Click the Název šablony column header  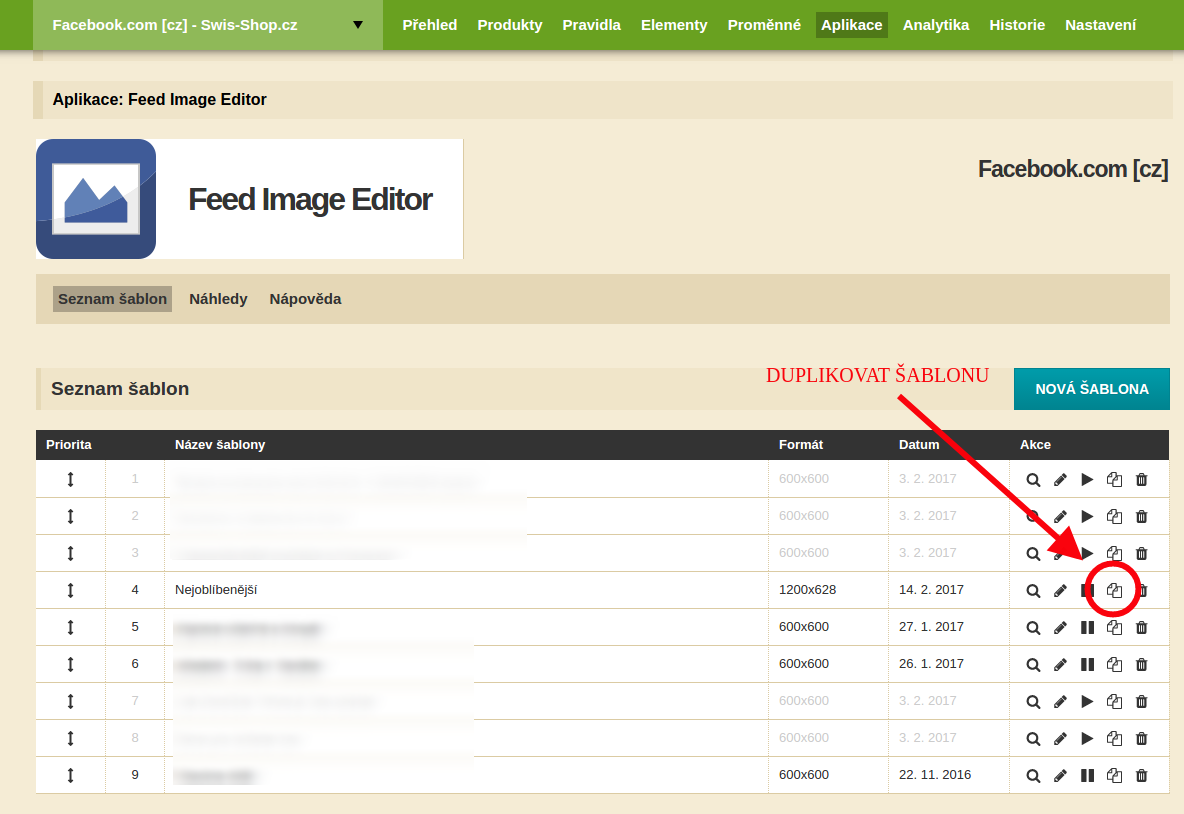tap(220, 445)
